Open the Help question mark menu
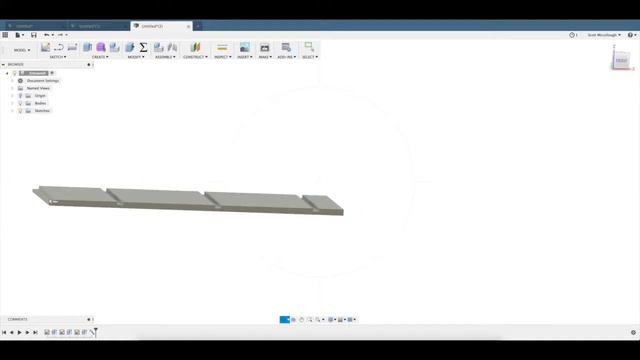Screen dimensions: 640x360 631,35
